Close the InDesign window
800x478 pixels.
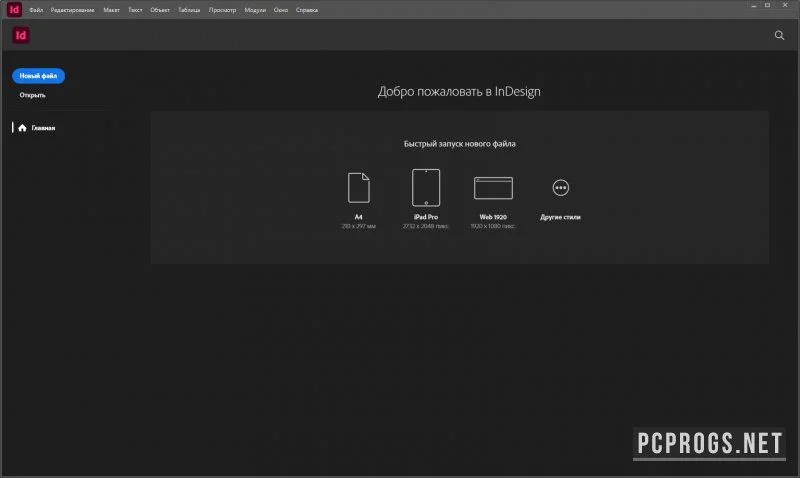click(785, 5)
